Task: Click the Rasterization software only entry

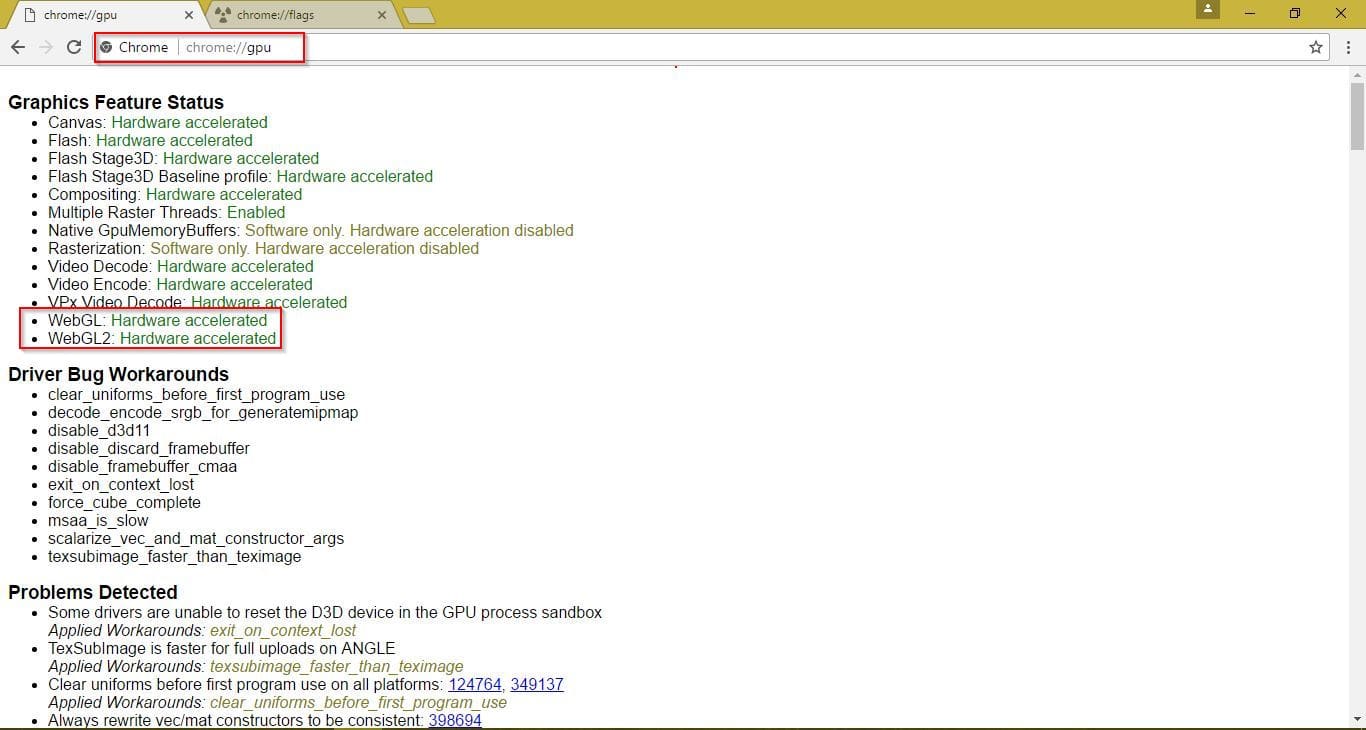Action: click(263, 249)
